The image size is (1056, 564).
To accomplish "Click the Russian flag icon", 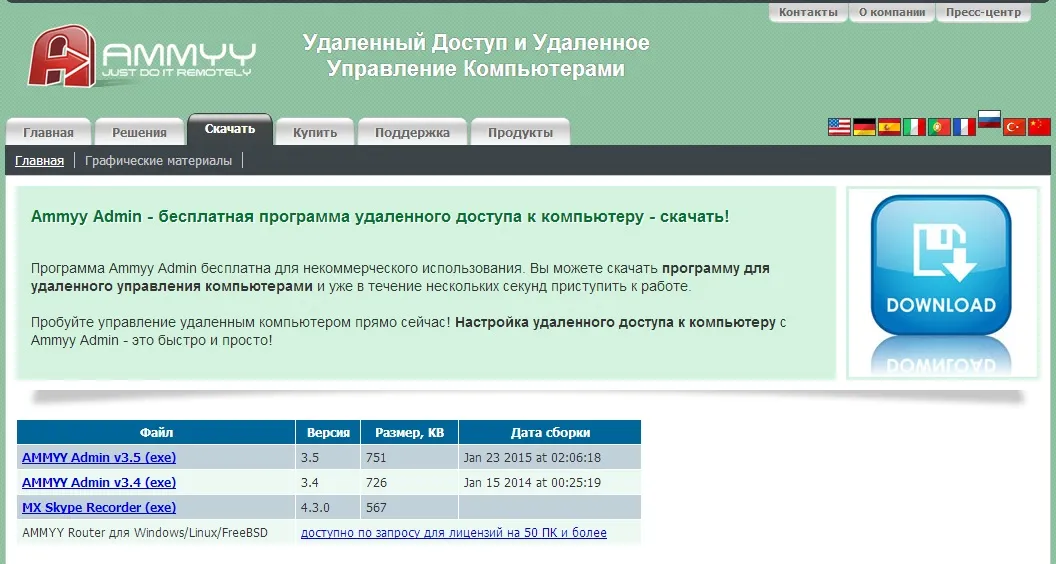I will [989, 120].
